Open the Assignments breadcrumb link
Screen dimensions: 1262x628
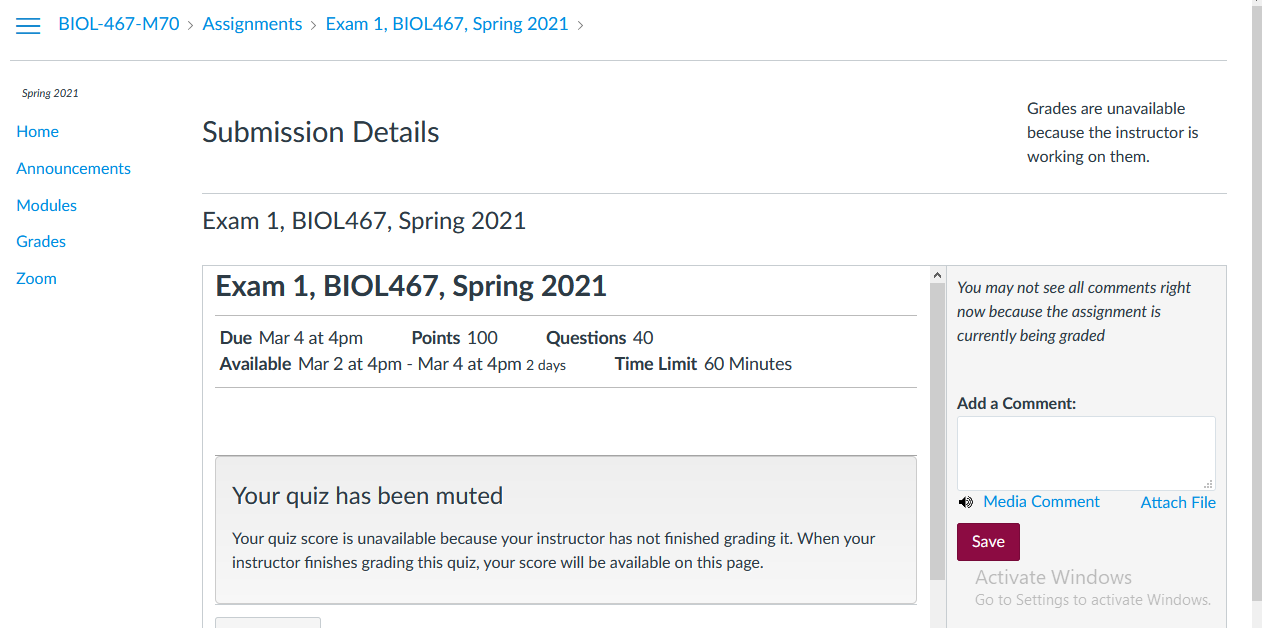[x=252, y=24]
